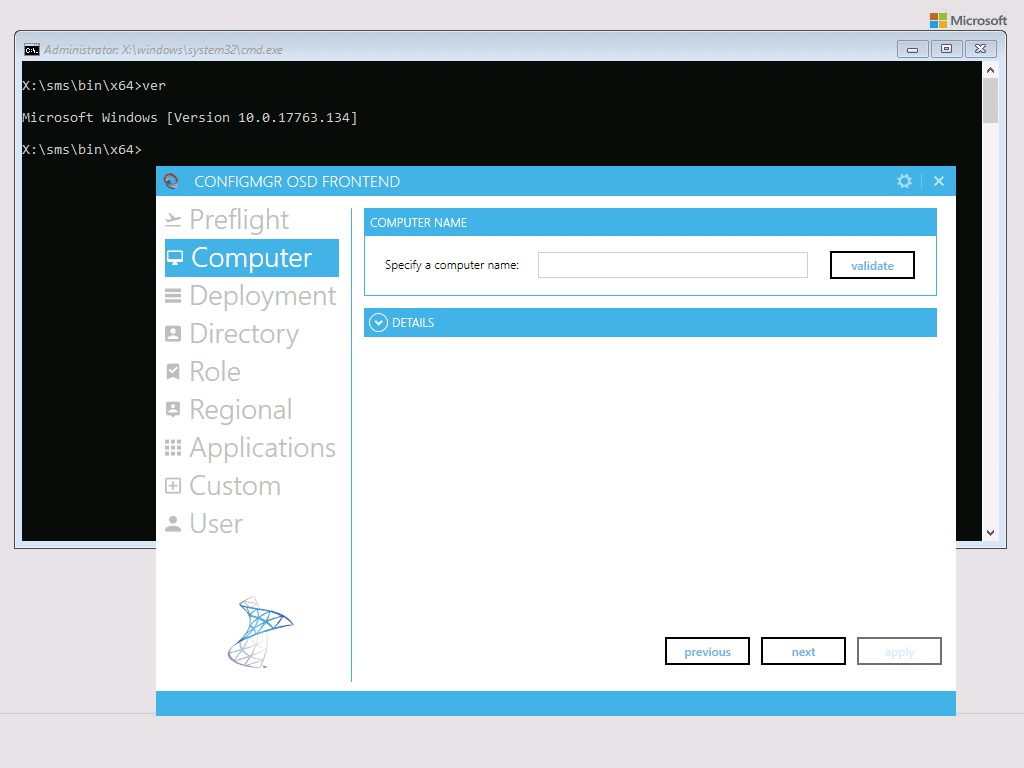
Task: Click the Directory contact-card icon
Action: coord(173,334)
